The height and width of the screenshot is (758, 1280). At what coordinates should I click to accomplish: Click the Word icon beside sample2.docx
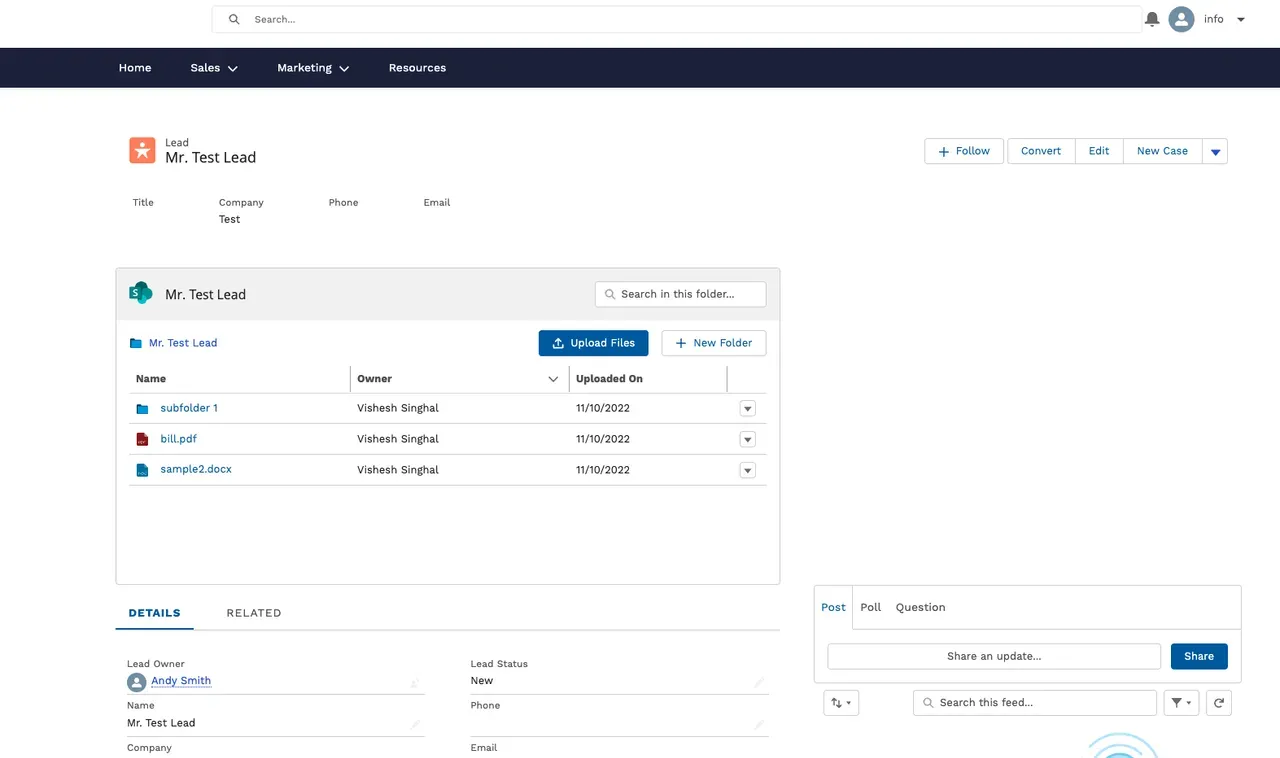142,469
